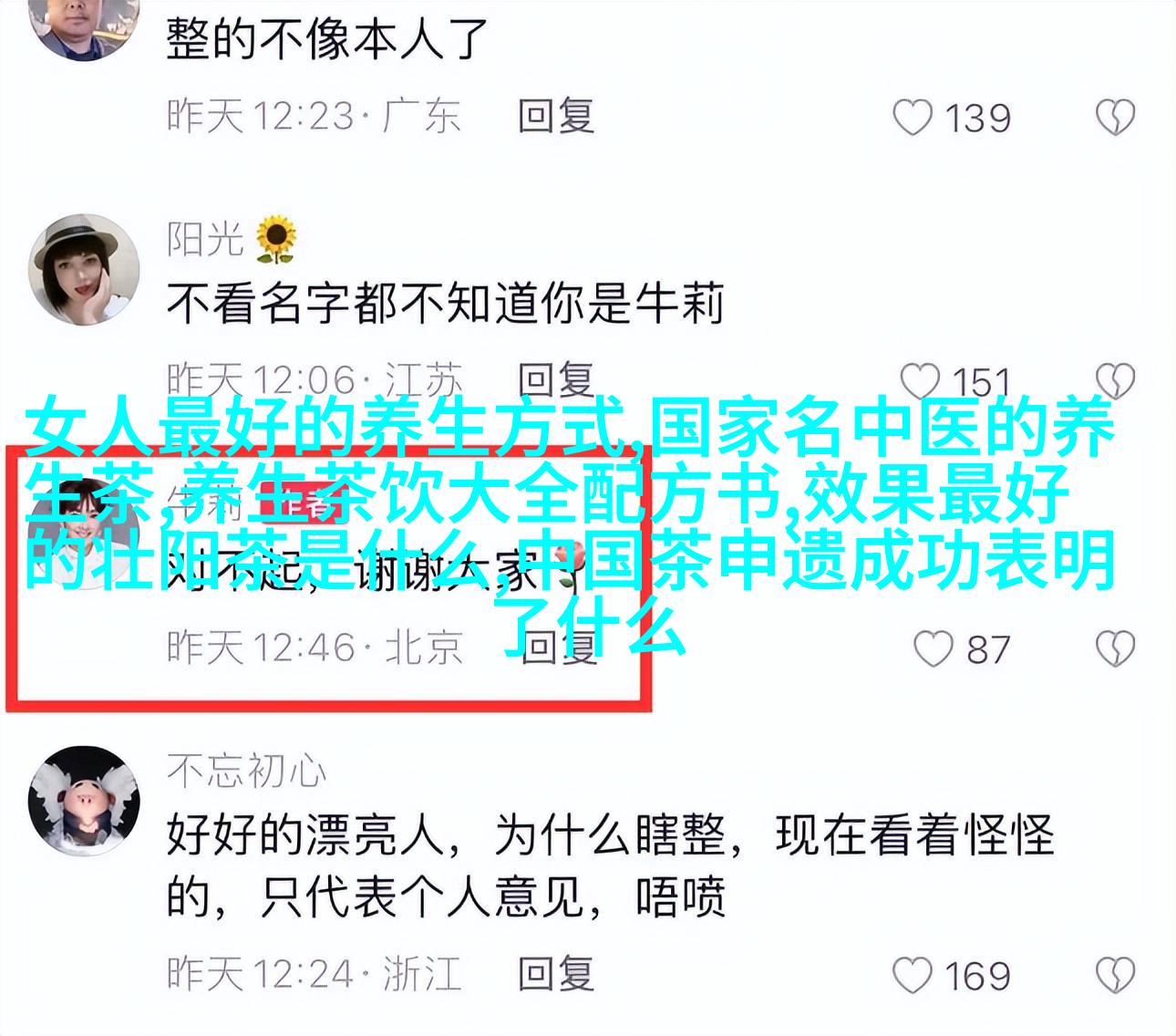Open username 不忘初心 profile link

[x=246, y=771]
